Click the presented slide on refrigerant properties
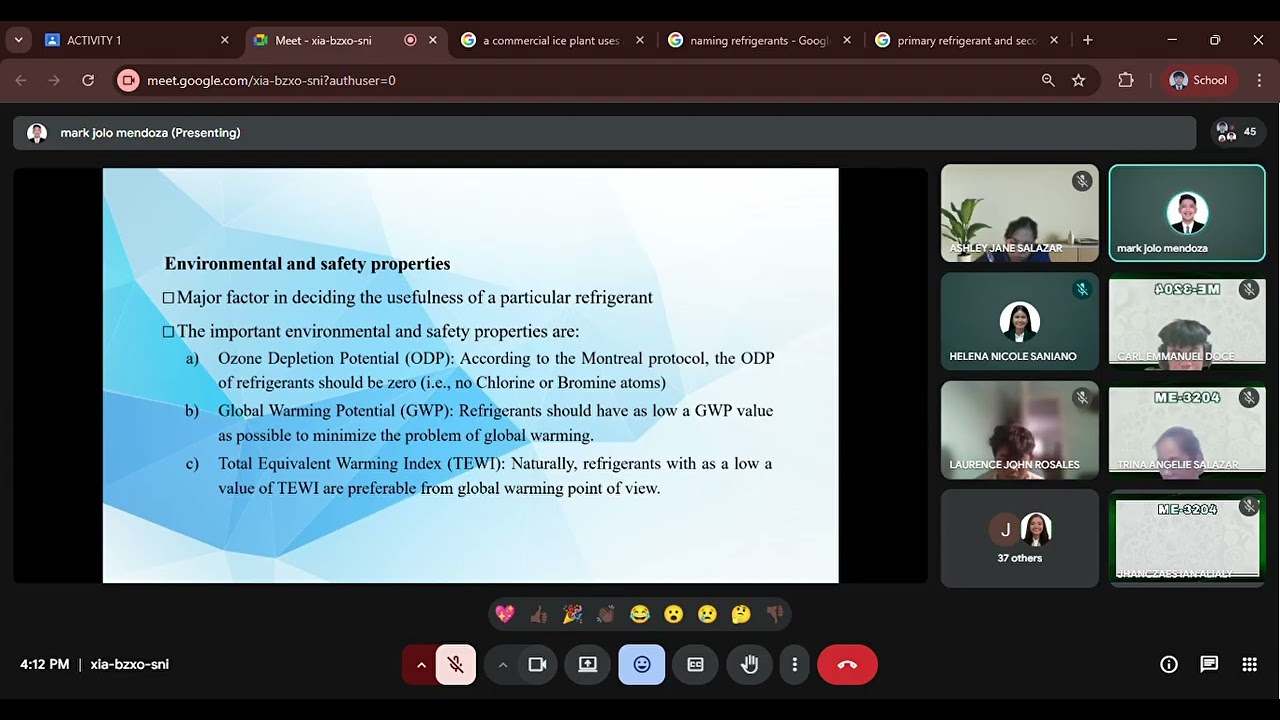This screenshot has width=1280, height=720. 470,375
